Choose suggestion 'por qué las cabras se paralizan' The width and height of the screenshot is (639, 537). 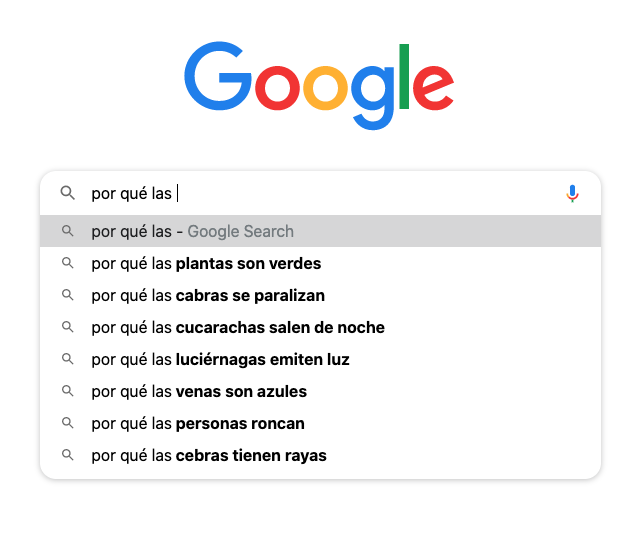pyautogui.click(x=320, y=295)
